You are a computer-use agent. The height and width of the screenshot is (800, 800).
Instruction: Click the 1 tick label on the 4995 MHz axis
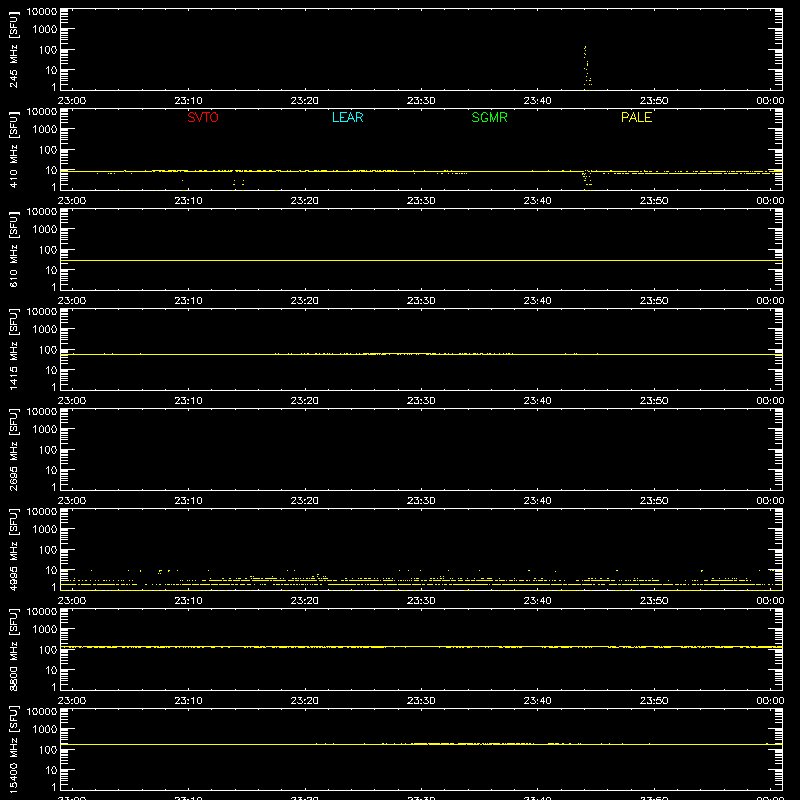pos(54,587)
